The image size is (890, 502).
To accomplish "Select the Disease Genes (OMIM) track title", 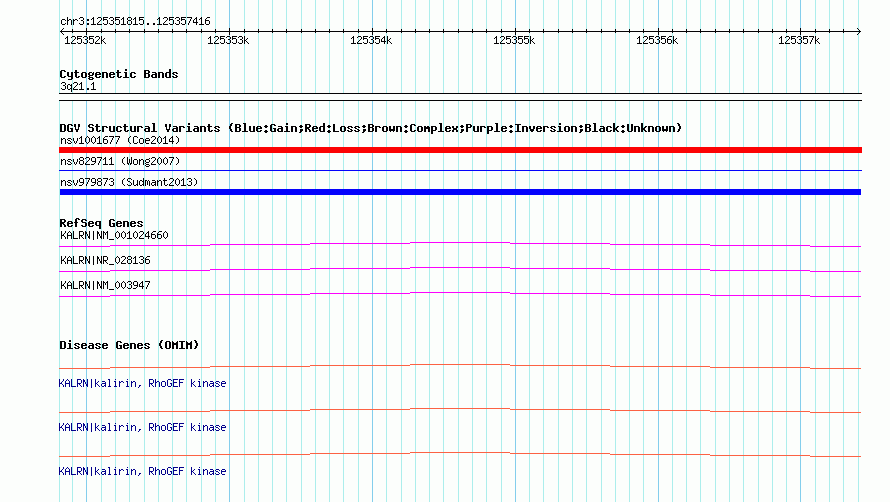I will (x=129, y=345).
